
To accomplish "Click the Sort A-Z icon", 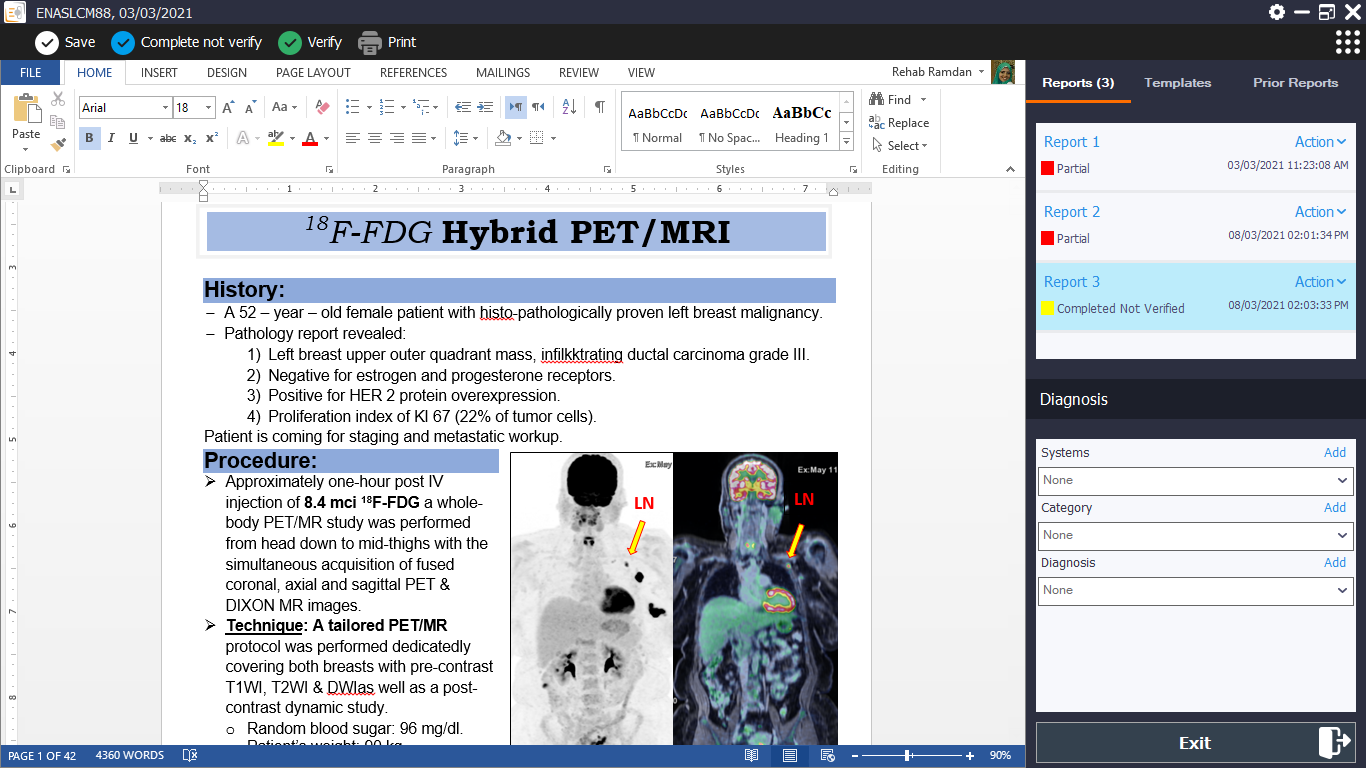I will (569, 107).
